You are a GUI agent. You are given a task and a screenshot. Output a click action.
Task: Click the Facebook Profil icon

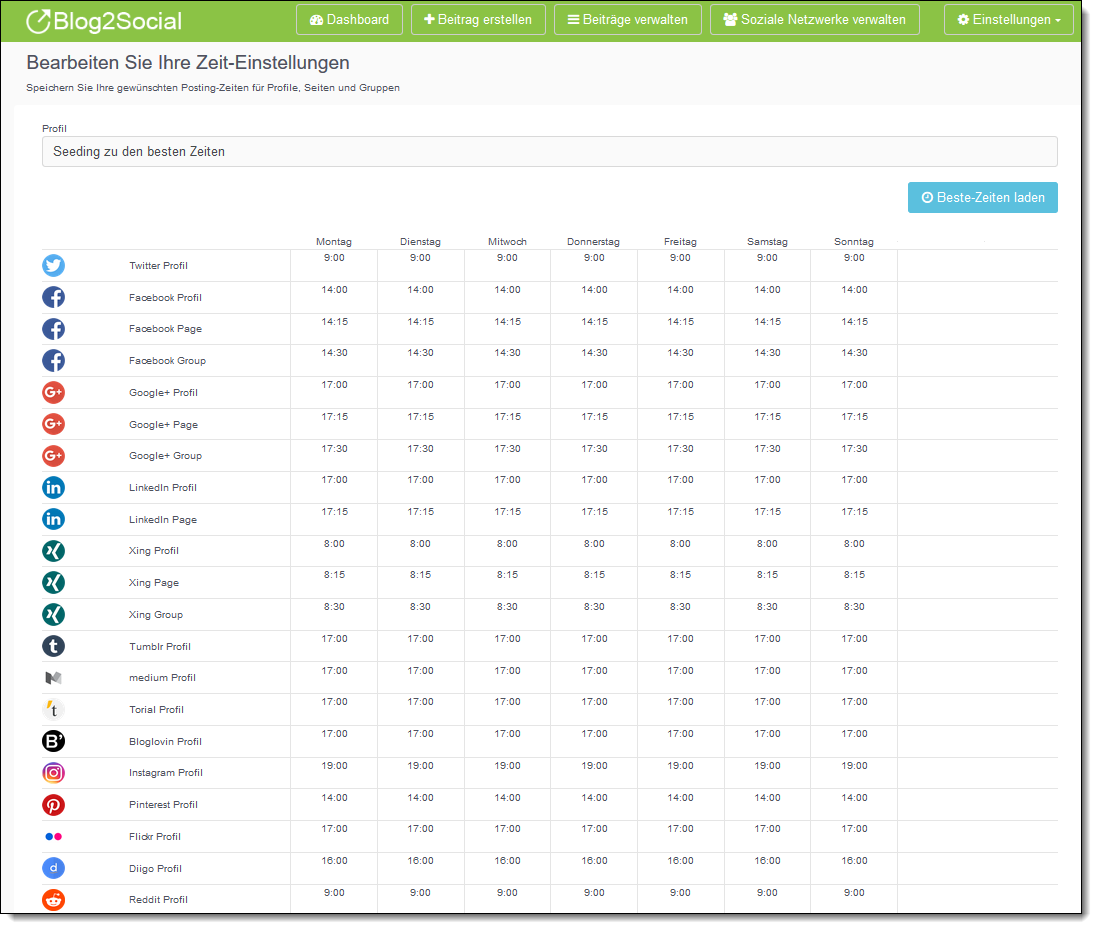coord(54,297)
